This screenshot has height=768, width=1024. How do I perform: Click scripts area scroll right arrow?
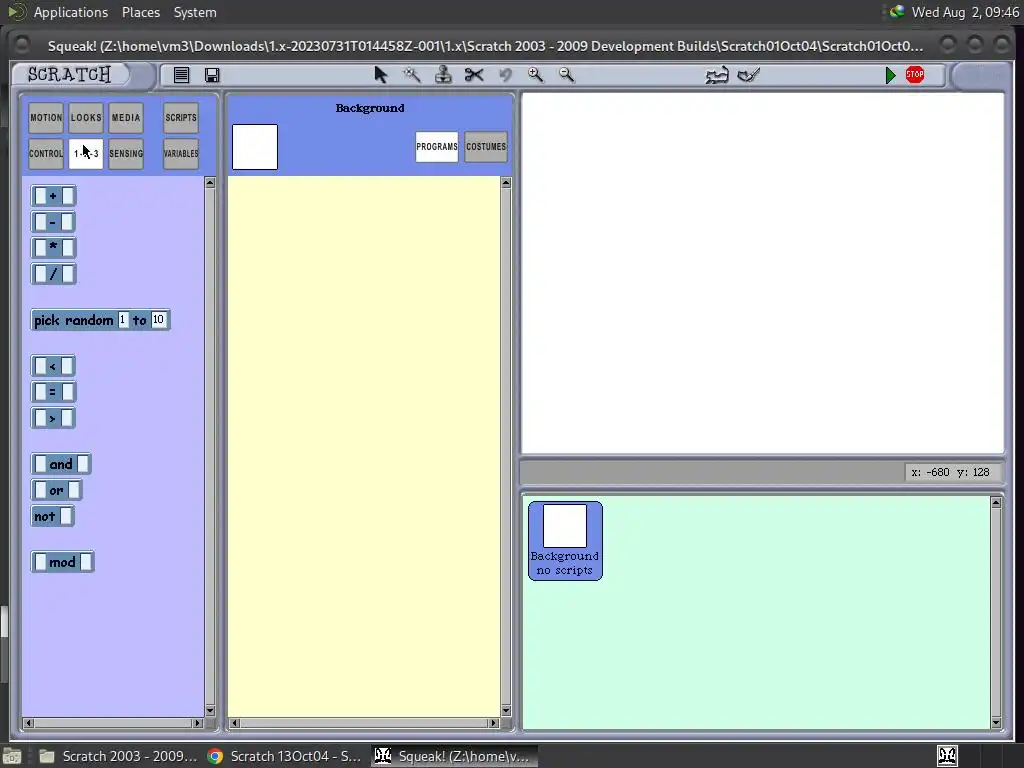[x=494, y=723]
